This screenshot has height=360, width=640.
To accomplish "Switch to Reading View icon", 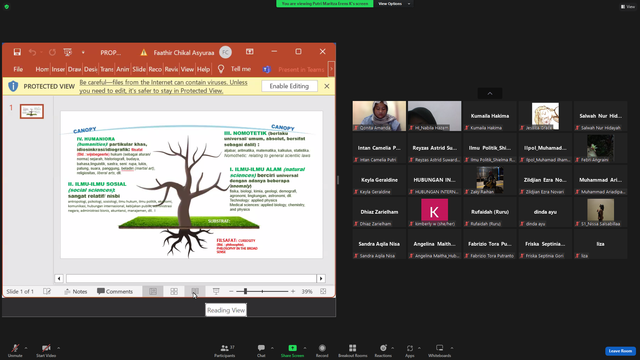I will [195, 291].
